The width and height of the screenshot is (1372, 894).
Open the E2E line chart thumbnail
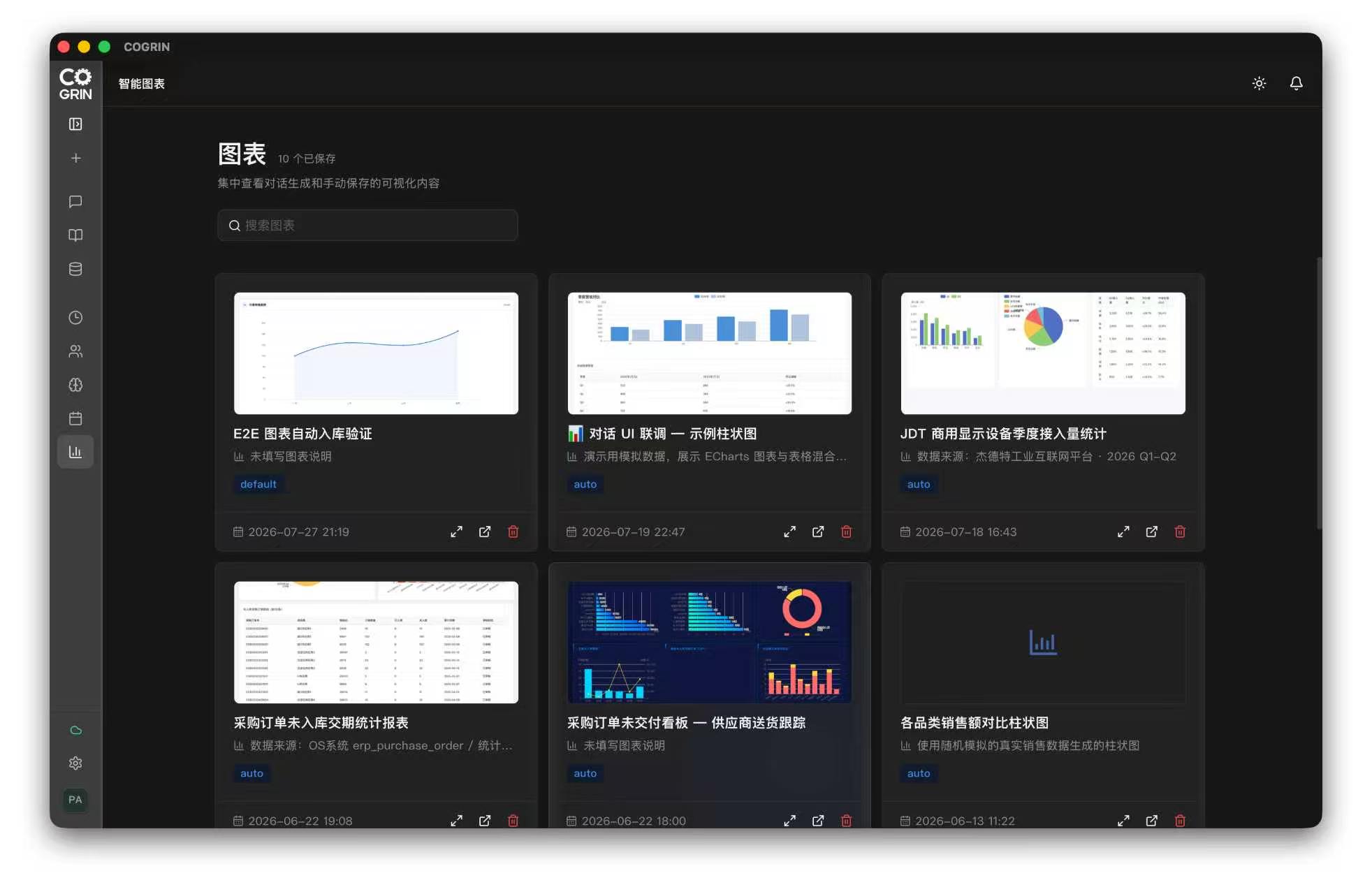point(376,353)
